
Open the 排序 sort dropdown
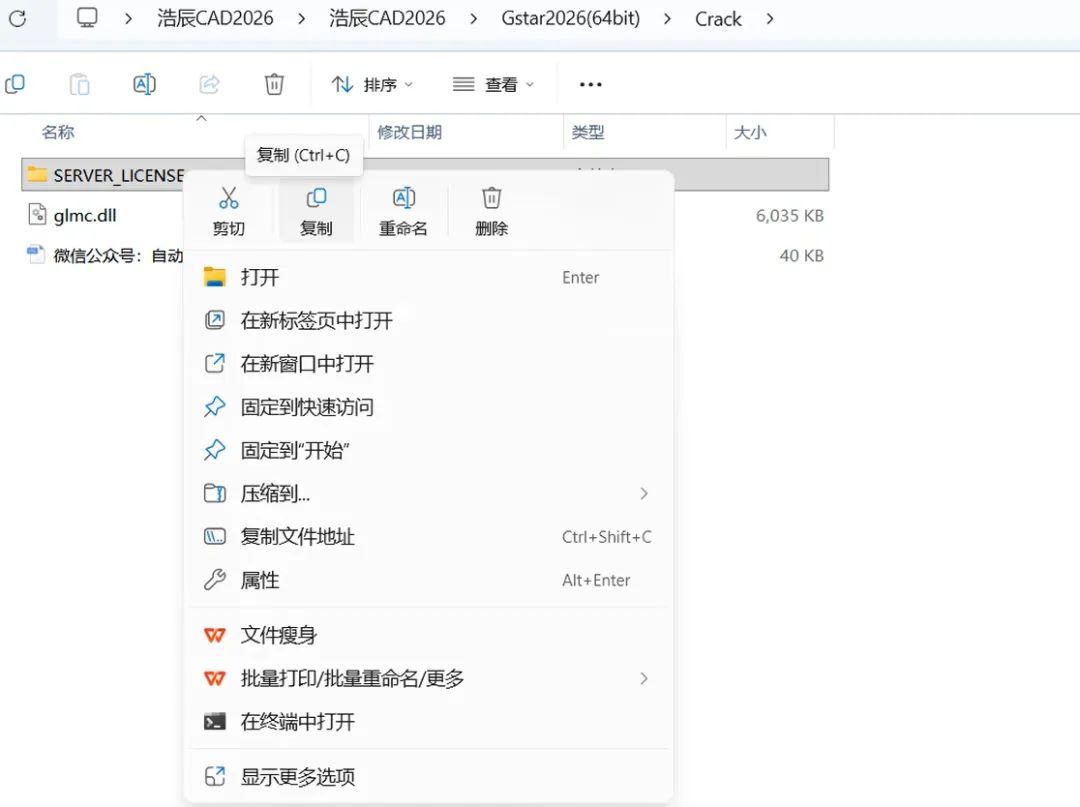pos(372,85)
